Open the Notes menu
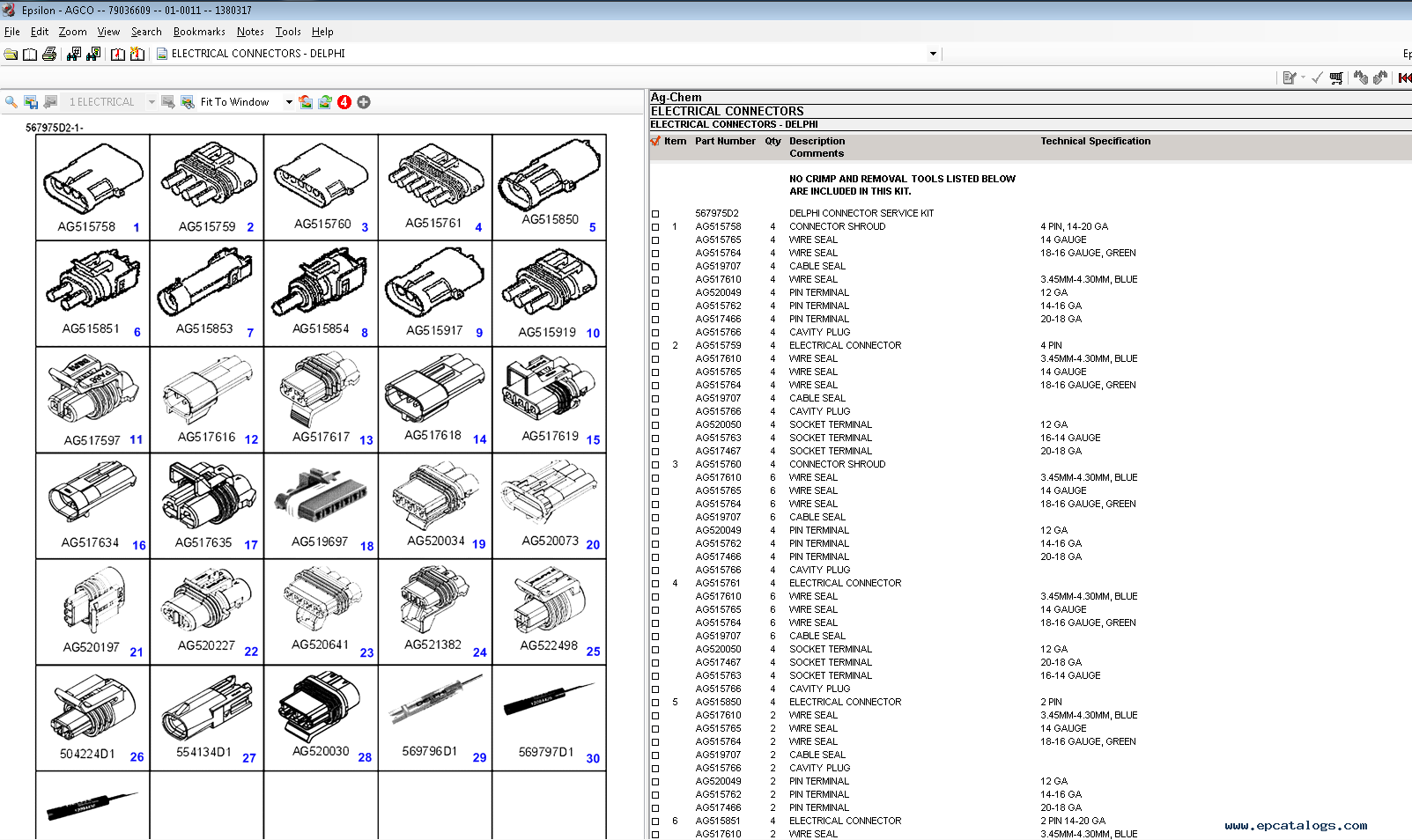1412x840 pixels. (x=250, y=32)
